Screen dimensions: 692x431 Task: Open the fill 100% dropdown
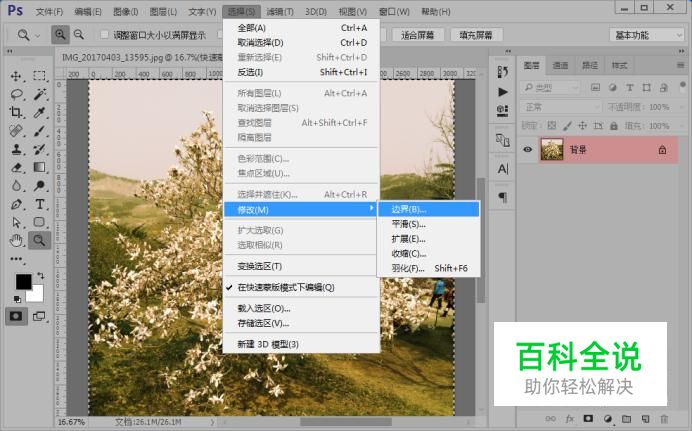(x=680, y=126)
